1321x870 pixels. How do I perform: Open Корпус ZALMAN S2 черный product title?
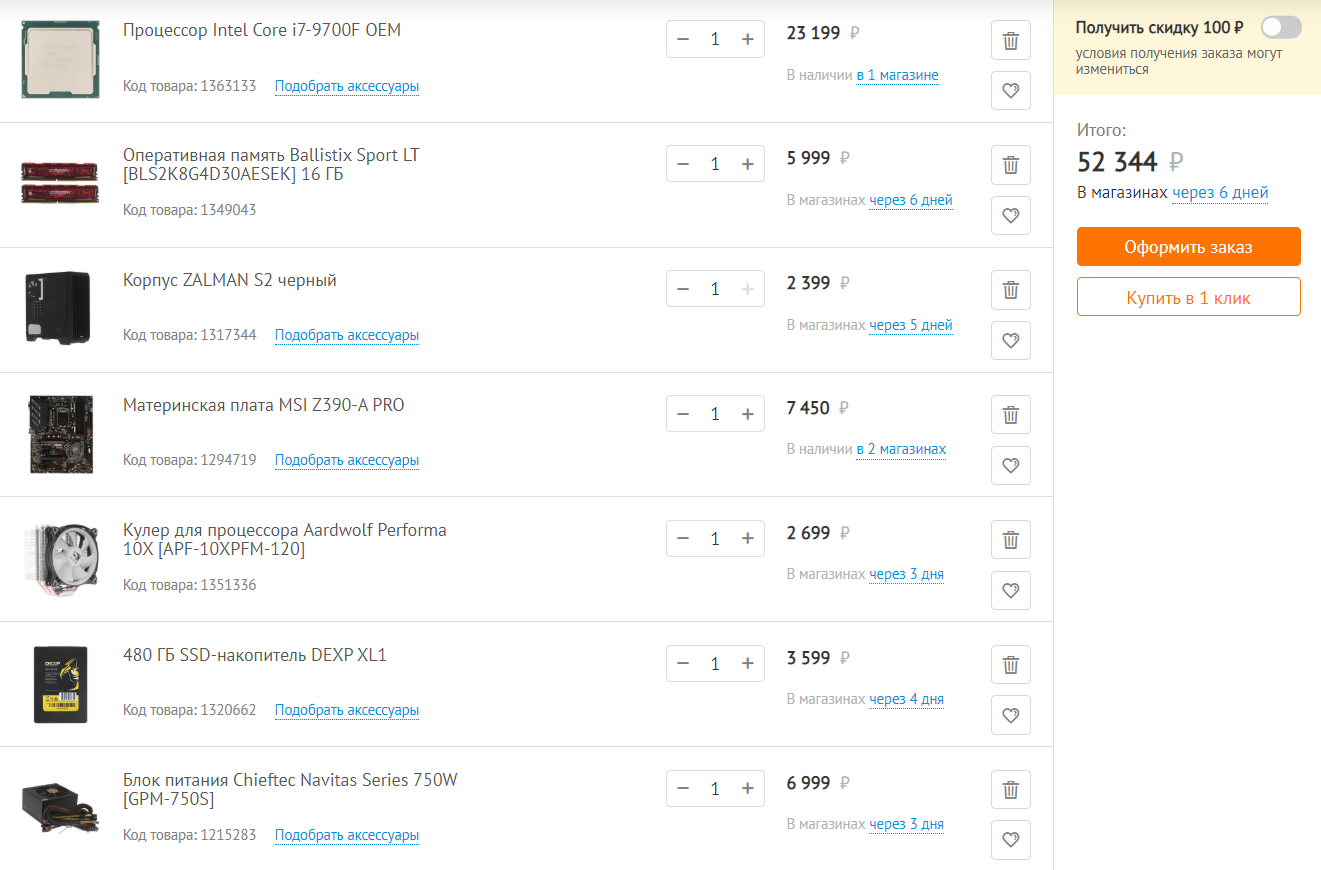(x=230, y=281)
